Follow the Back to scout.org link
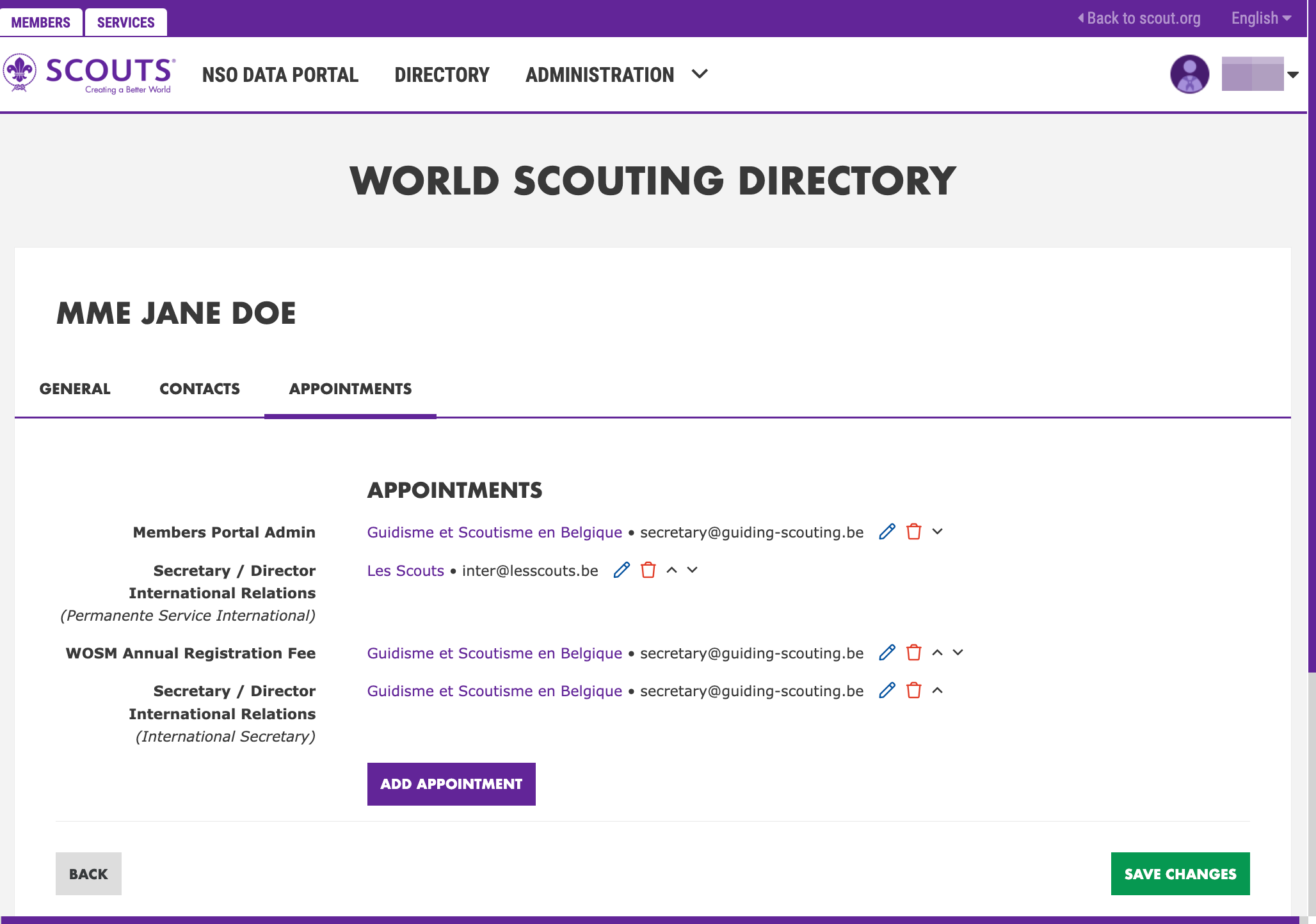Image resolution: width=1316 pixels, height=924 pixels. tap(1139, 18)
